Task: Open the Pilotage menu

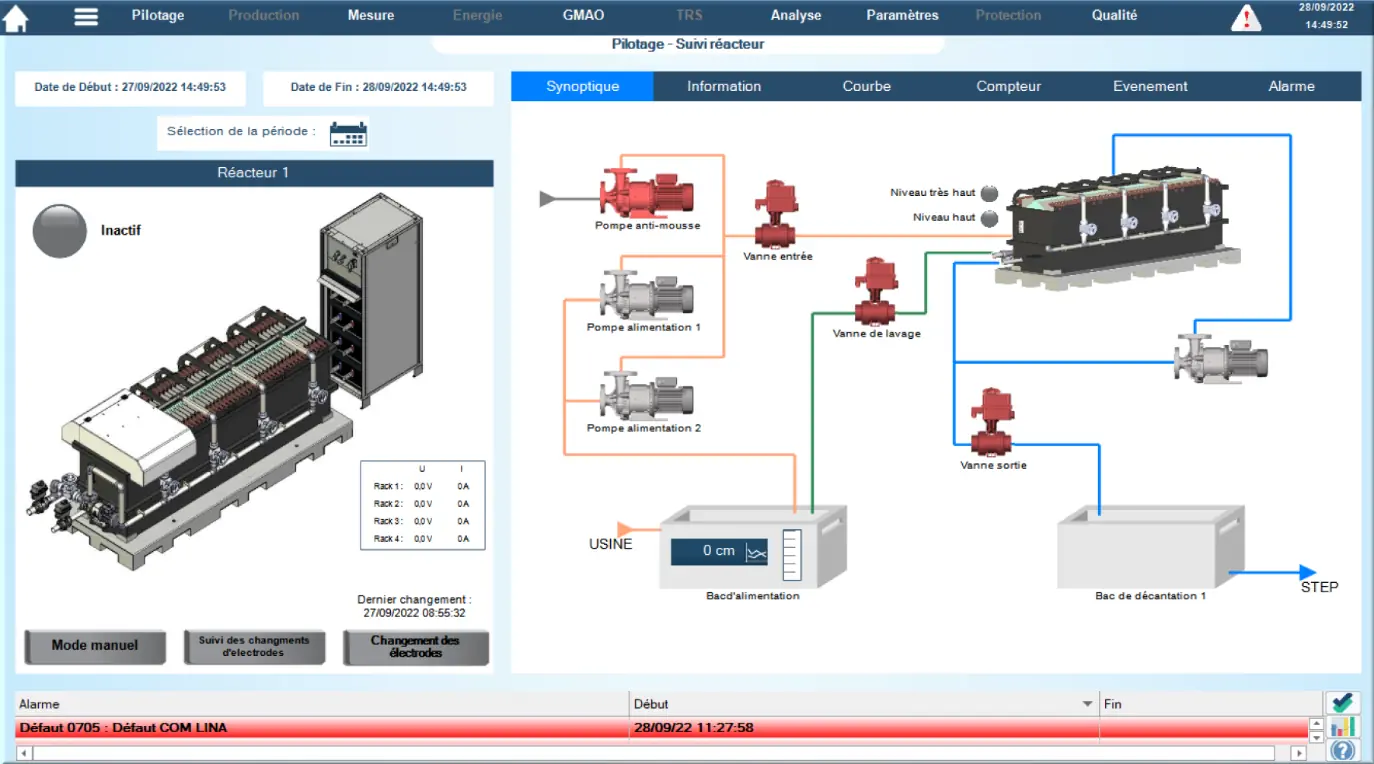Action: pyautogui.click(x=158, y=15)
